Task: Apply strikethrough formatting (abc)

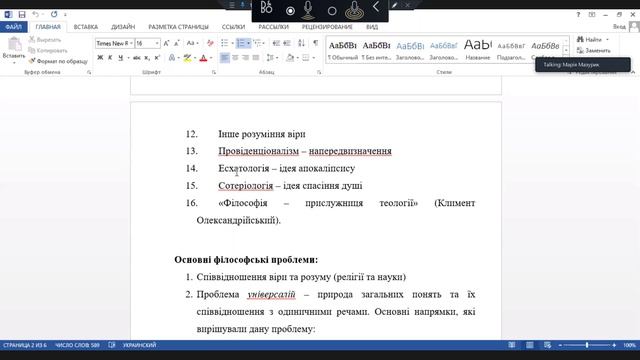Action: click(137, 58)
